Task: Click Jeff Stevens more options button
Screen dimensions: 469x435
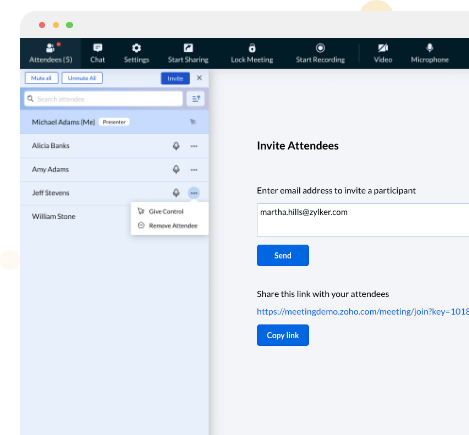Action: click(x=194, y=193)
